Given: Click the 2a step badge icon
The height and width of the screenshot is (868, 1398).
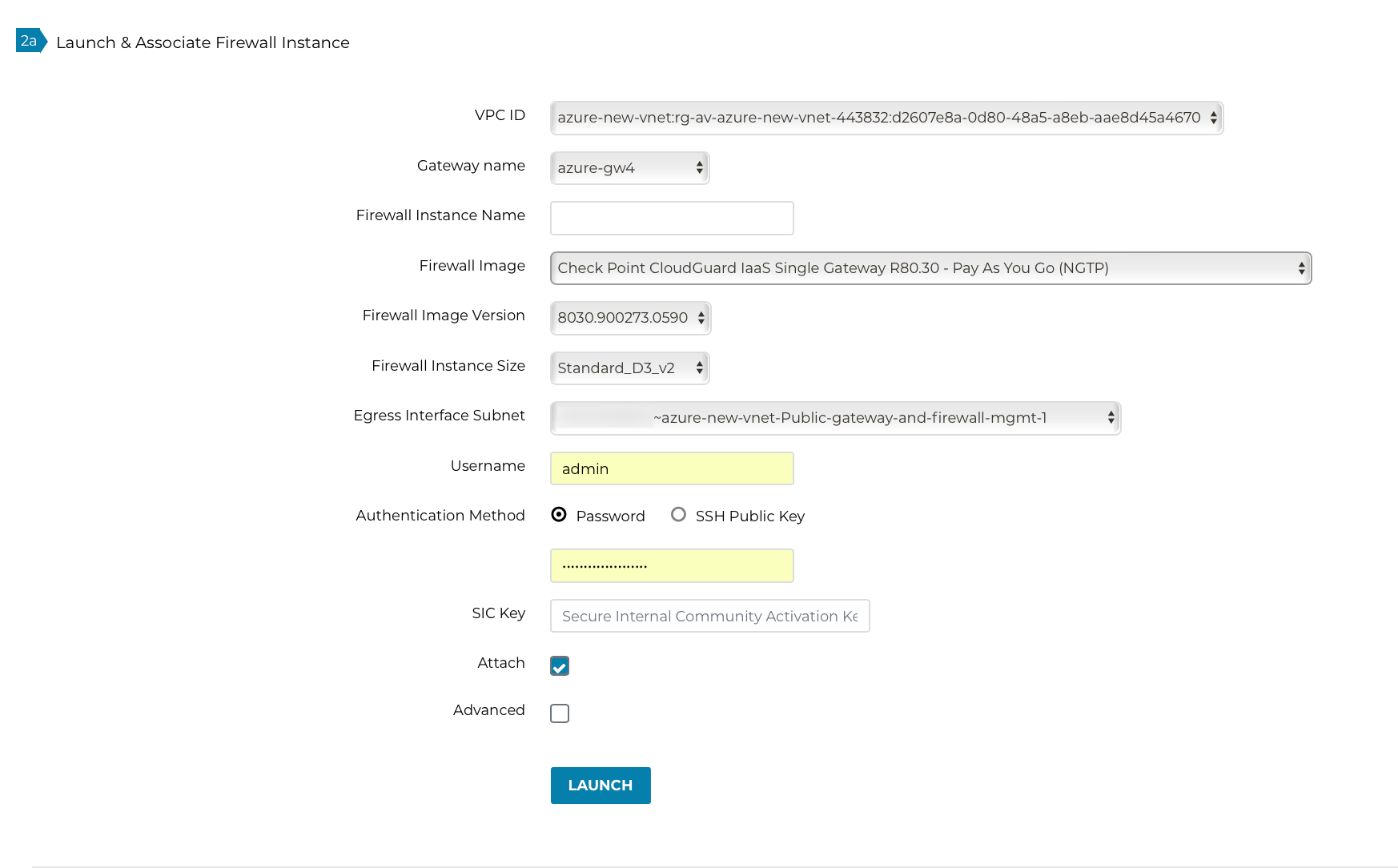Looking at the screenshot, I should [x=29, y=41].
